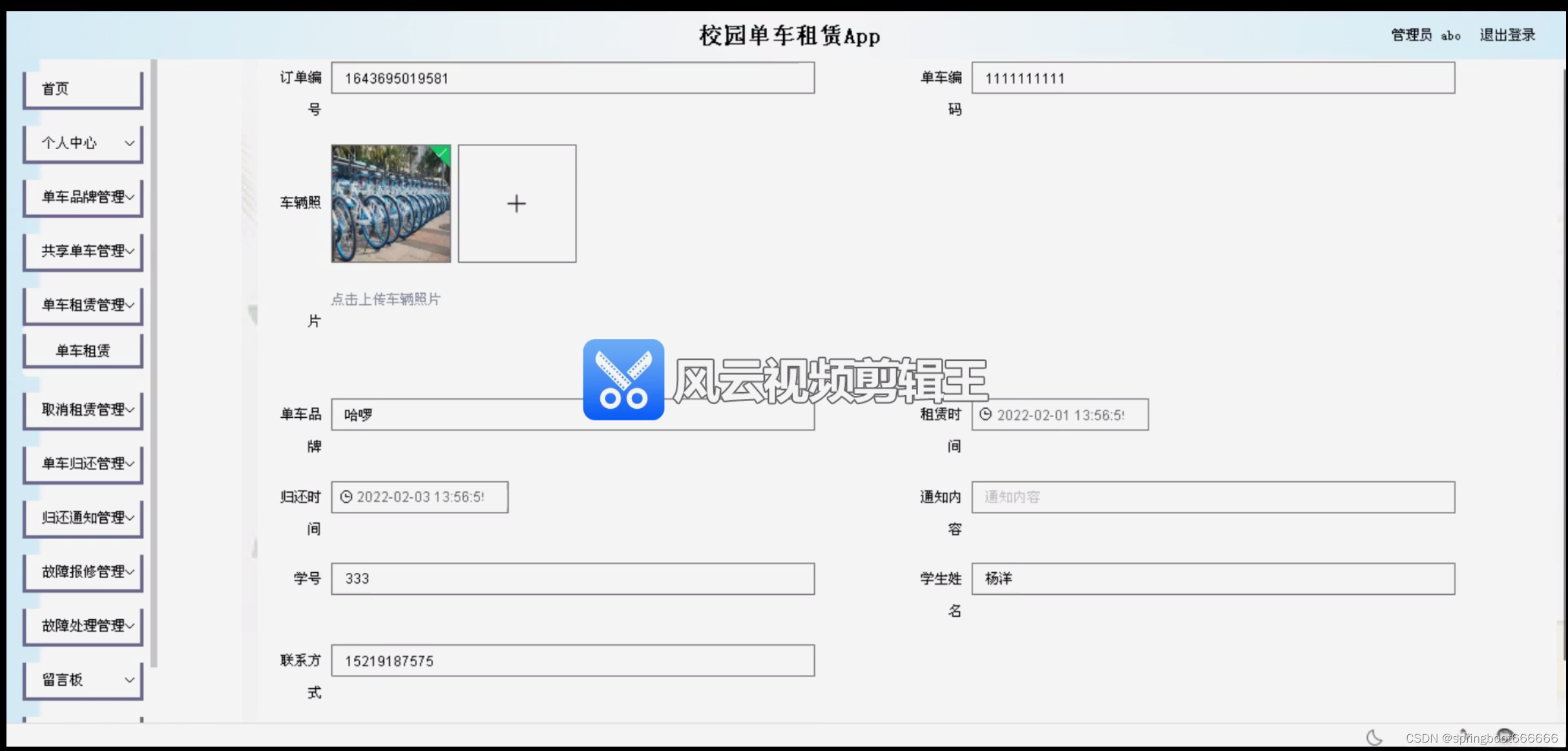Select 单车租赁 submenu item

point(83,351)
